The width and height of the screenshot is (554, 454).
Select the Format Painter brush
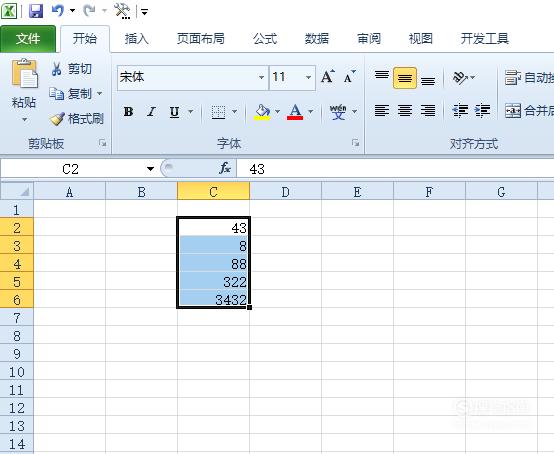coord(57,119)
